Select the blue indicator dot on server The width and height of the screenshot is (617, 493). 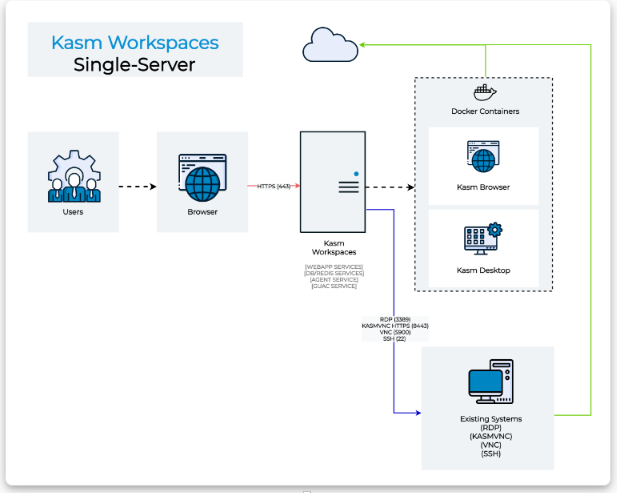[356, 174]
